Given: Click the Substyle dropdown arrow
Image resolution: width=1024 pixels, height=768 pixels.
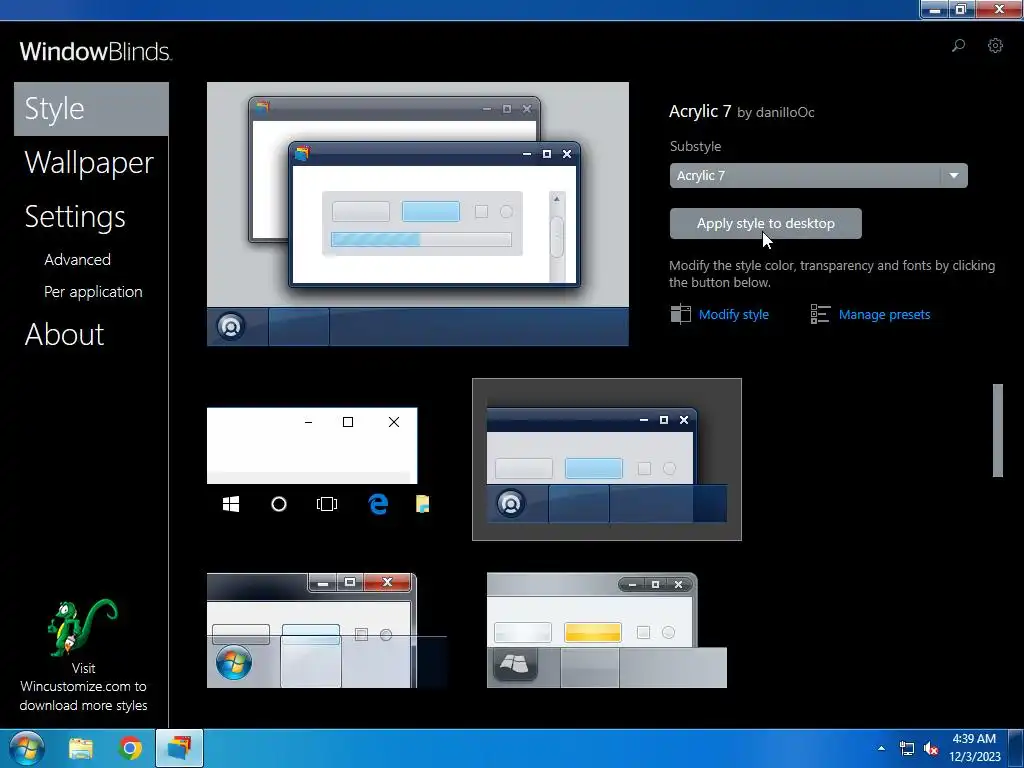Looking at the screenshot, I should pyautogui.click(x=953, y=176).
